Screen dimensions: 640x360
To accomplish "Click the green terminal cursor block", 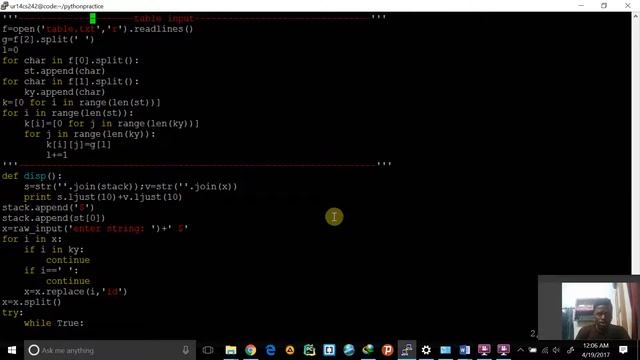I will click(x=93, y=18).
